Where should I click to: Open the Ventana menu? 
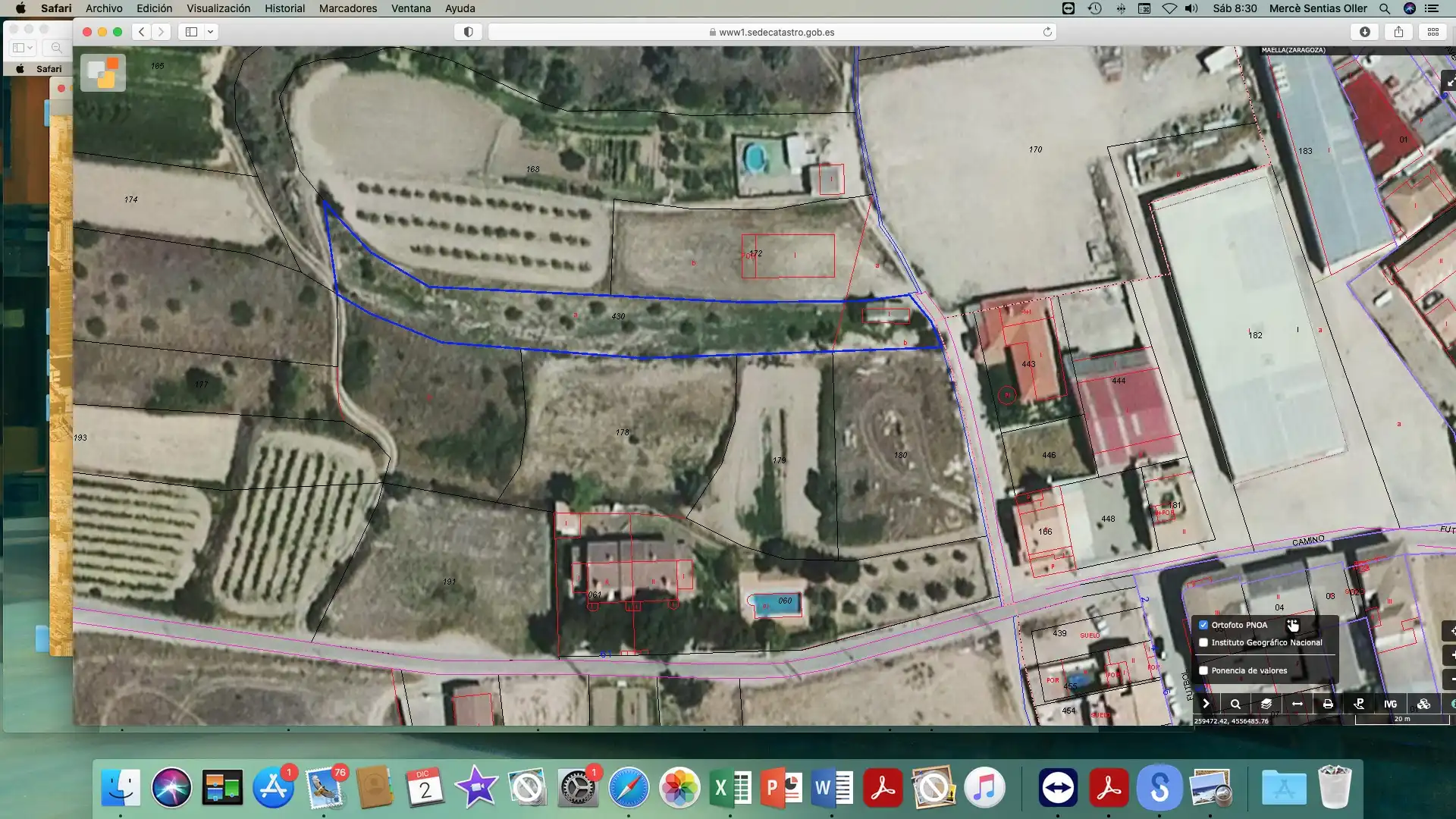[x=411, y=8]
